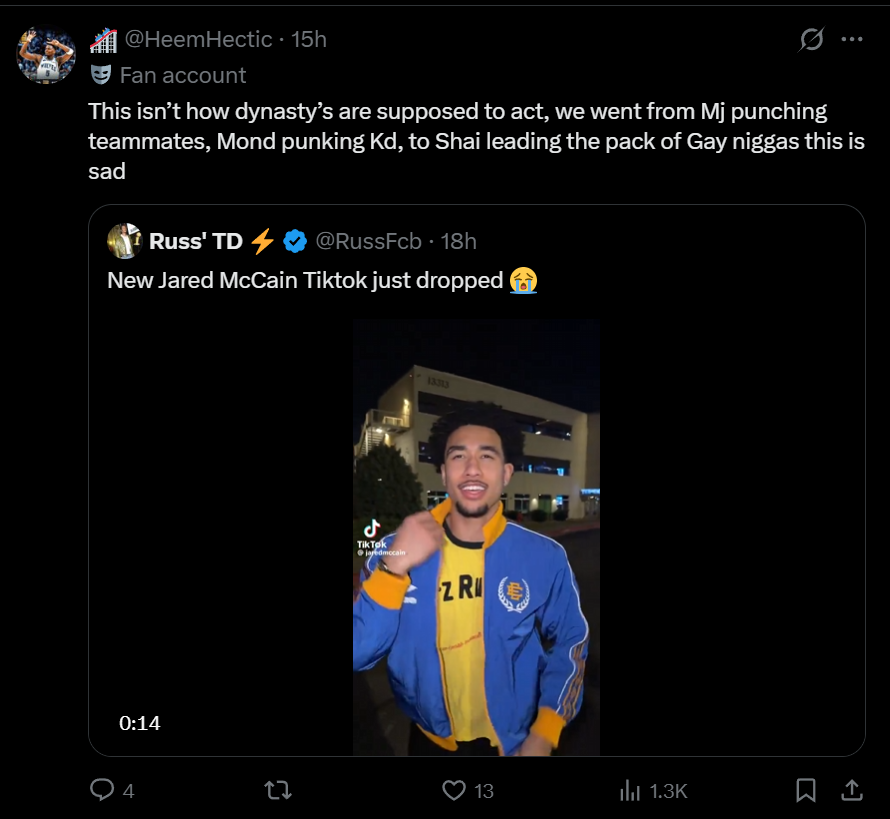Open the three-dot more options menu

pos(852,39)
